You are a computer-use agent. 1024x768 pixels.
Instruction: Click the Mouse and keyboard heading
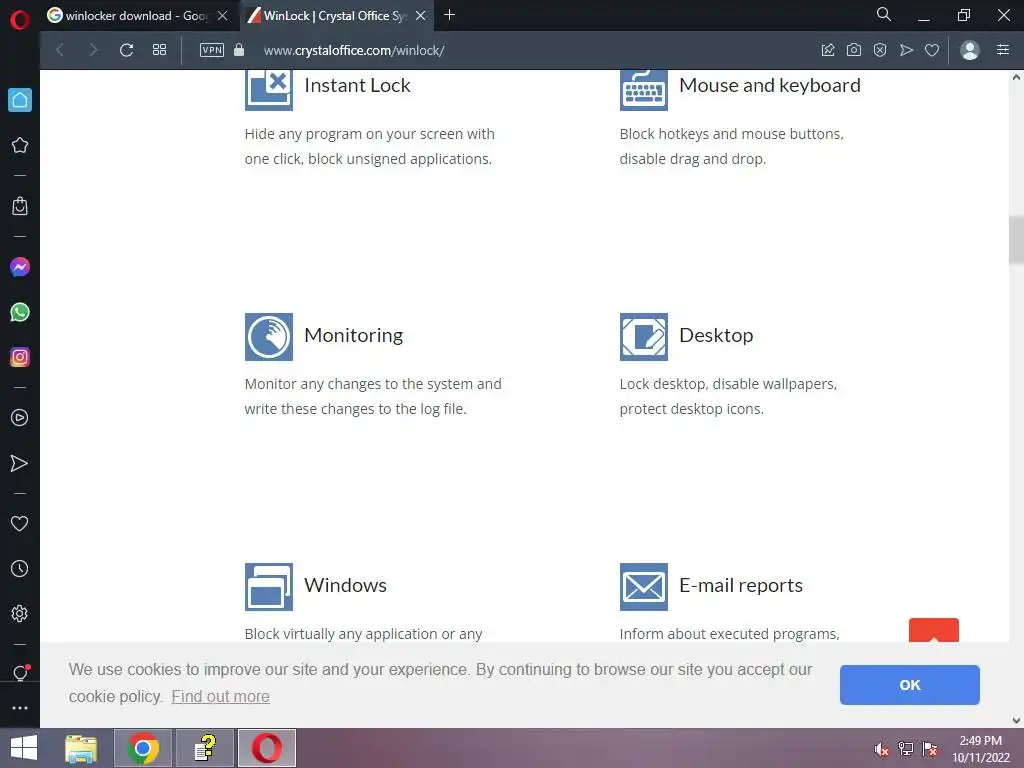tap(770, 86)
